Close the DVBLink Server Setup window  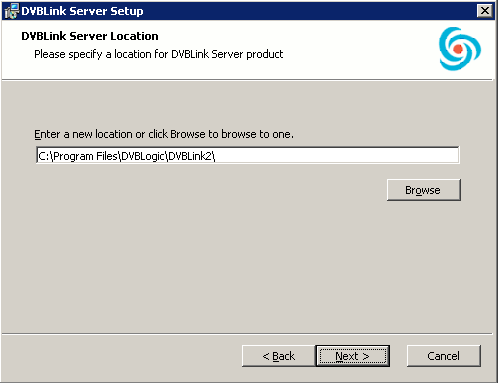pyautogui.click(x=485, y=11)
